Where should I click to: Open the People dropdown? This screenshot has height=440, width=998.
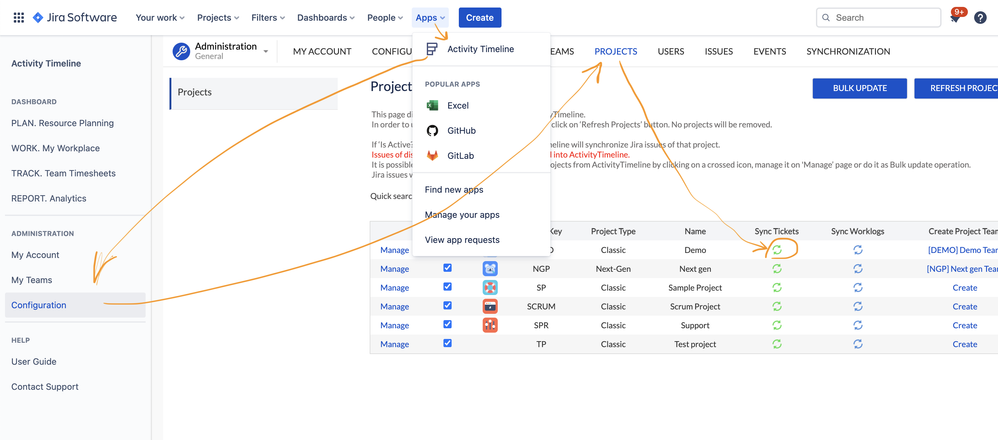pos(385,18)
